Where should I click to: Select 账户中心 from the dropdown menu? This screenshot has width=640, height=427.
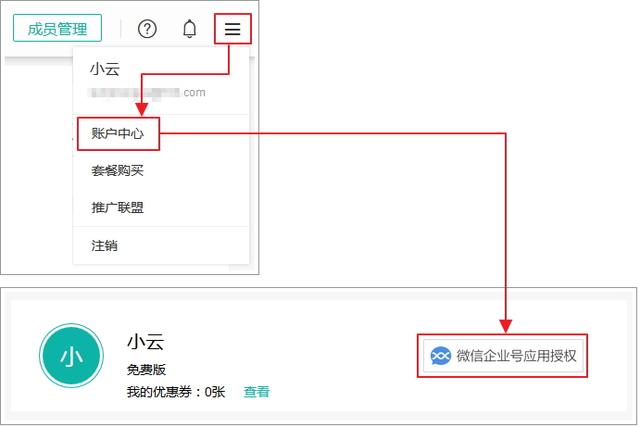118,133
